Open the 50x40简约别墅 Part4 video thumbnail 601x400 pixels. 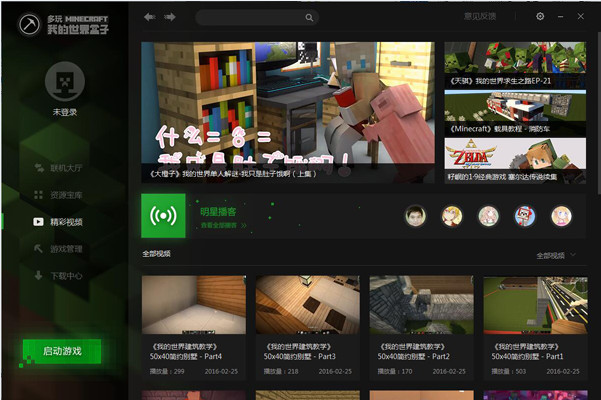pos(194,305)
